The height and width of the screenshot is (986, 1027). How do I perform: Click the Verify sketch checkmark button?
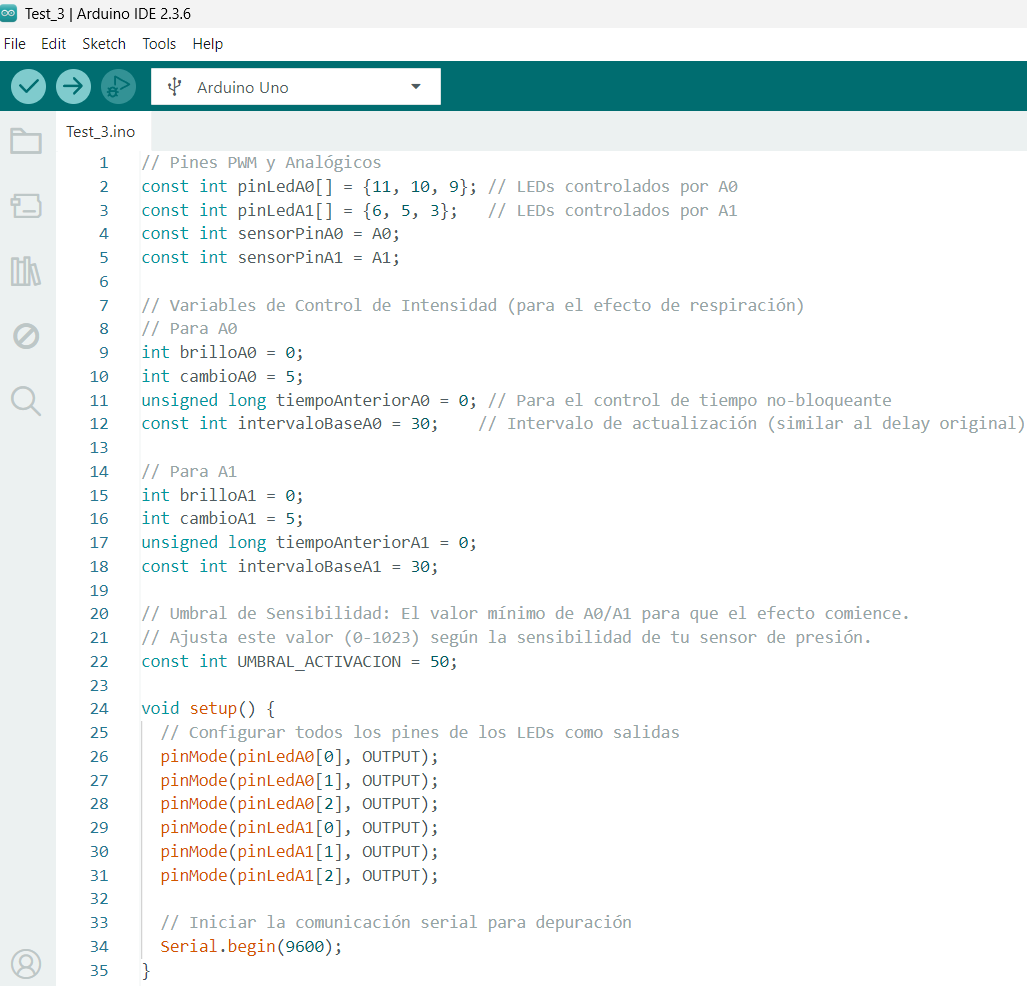(29, 87)
